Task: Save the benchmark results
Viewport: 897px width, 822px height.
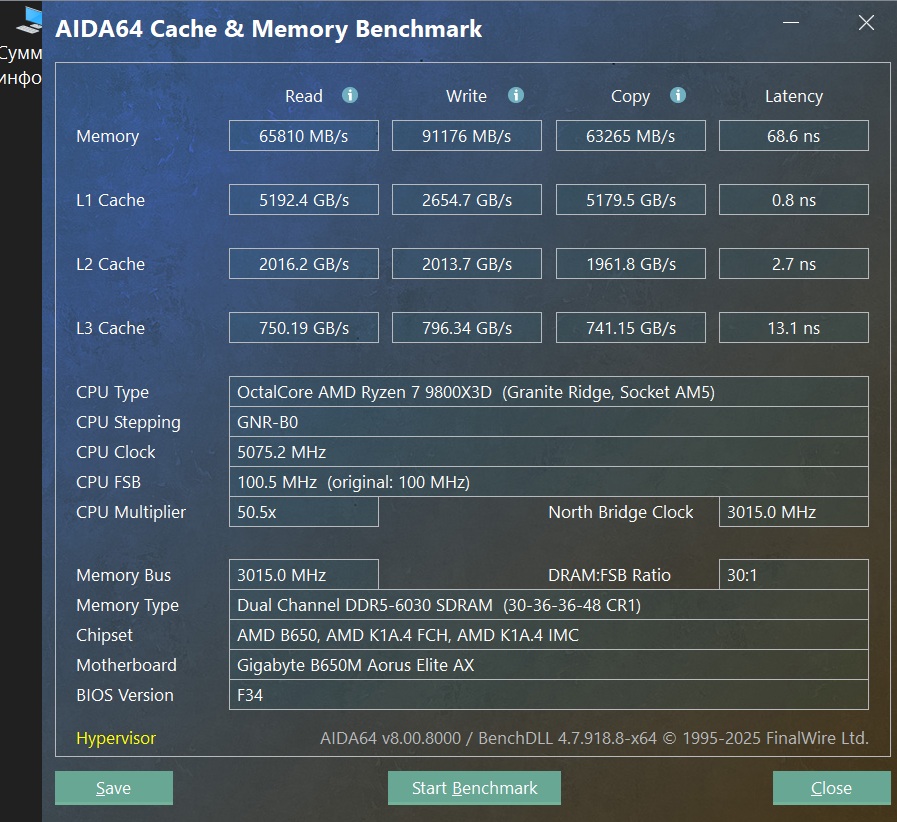Action: pyautogui.click(x=114, y=788)
